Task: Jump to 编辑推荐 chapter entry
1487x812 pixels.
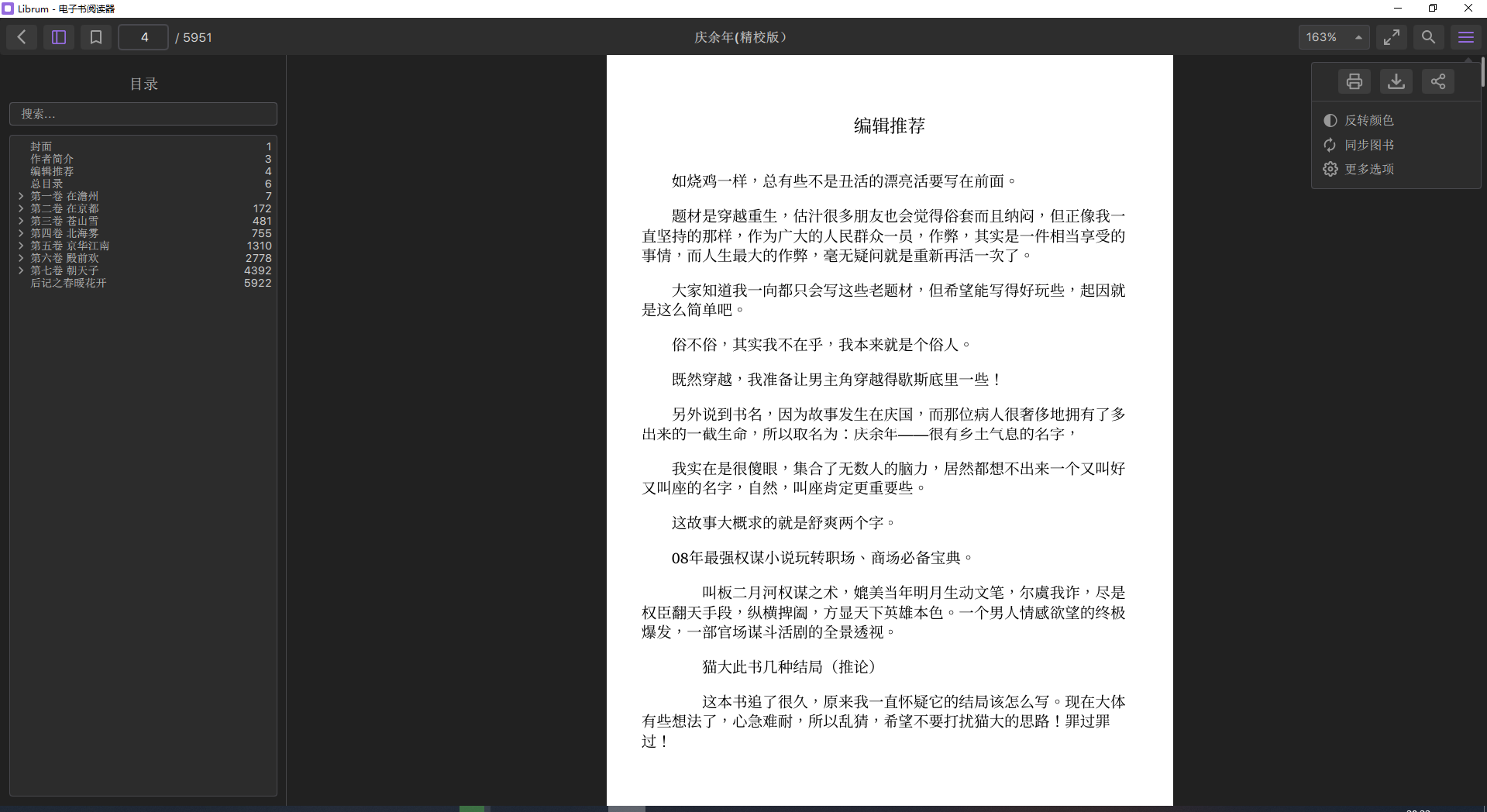Action: click(x=52, y=171)
